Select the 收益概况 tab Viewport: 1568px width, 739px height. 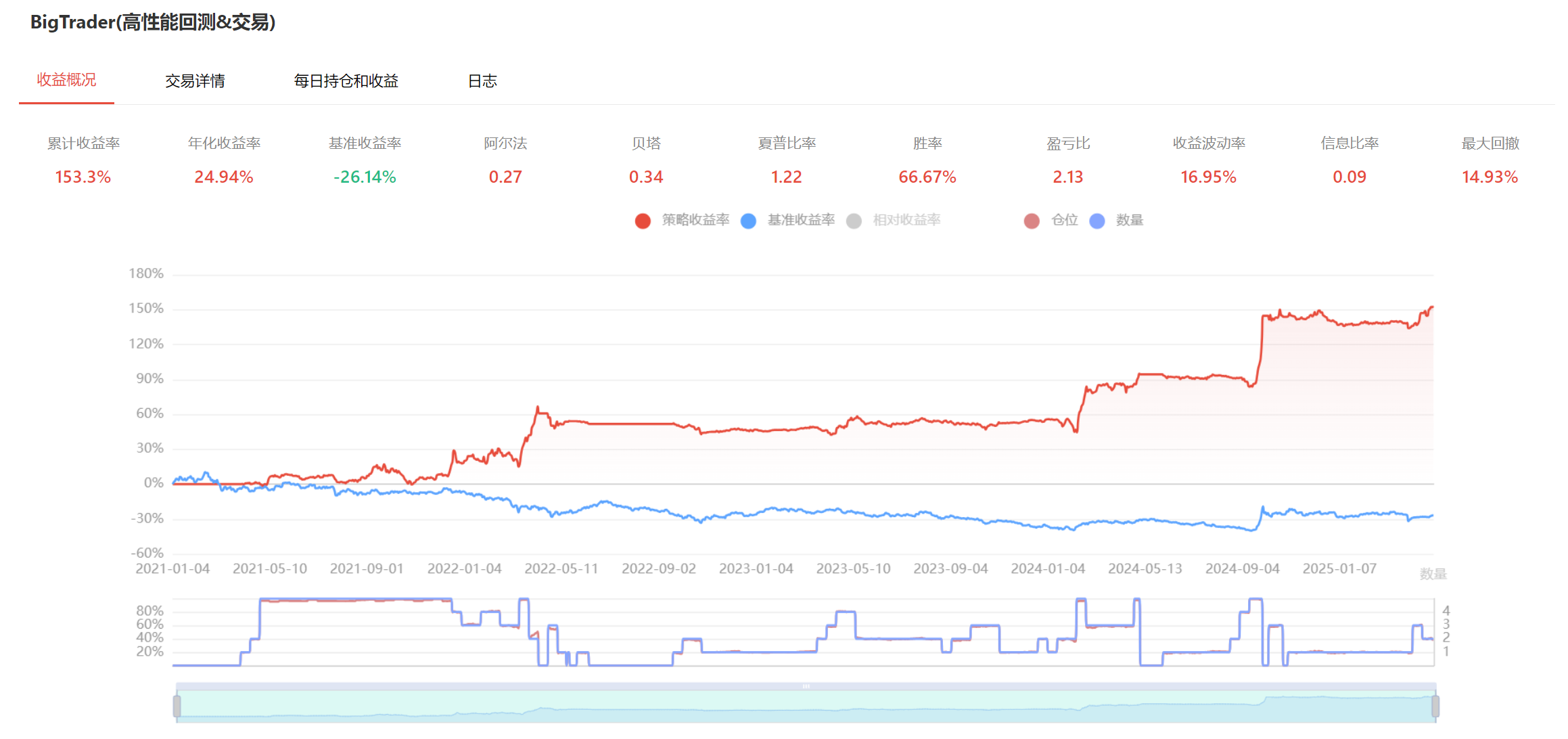point(66,80)
